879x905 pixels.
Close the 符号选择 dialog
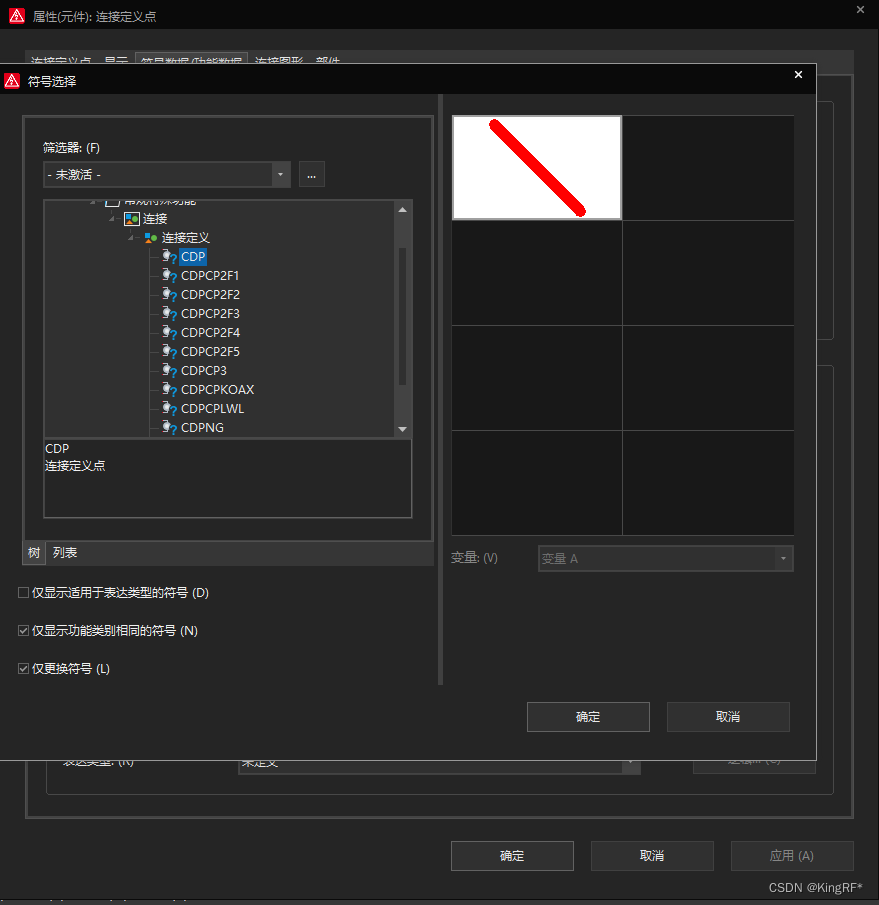[x=798, y=74]
